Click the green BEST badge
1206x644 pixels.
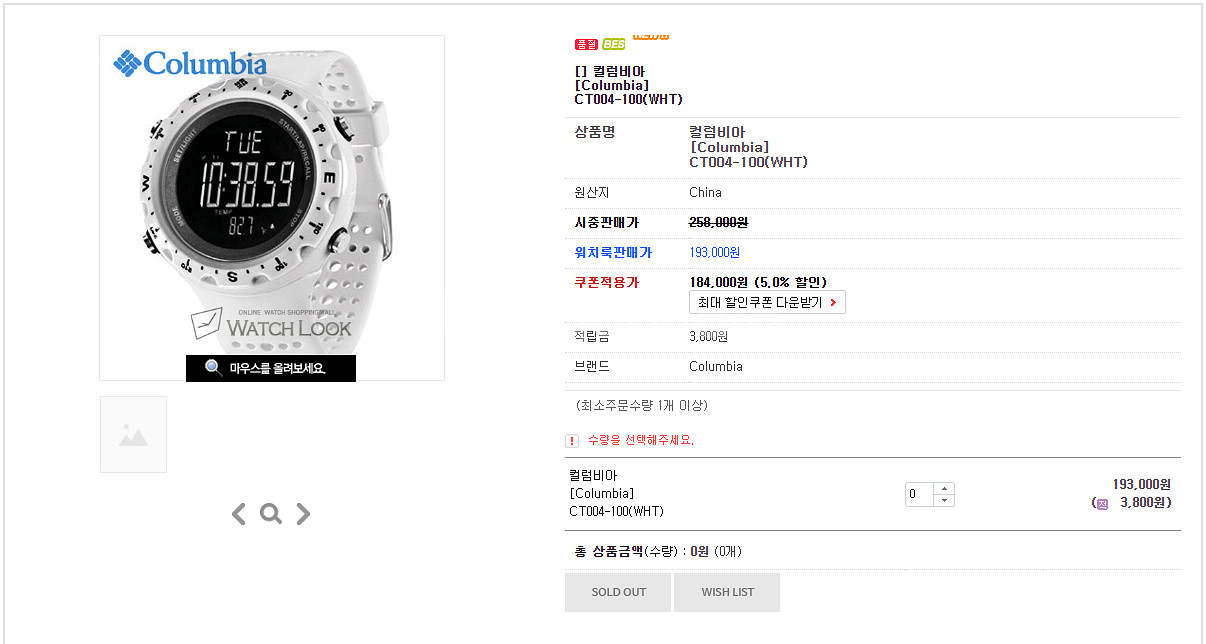614,44
